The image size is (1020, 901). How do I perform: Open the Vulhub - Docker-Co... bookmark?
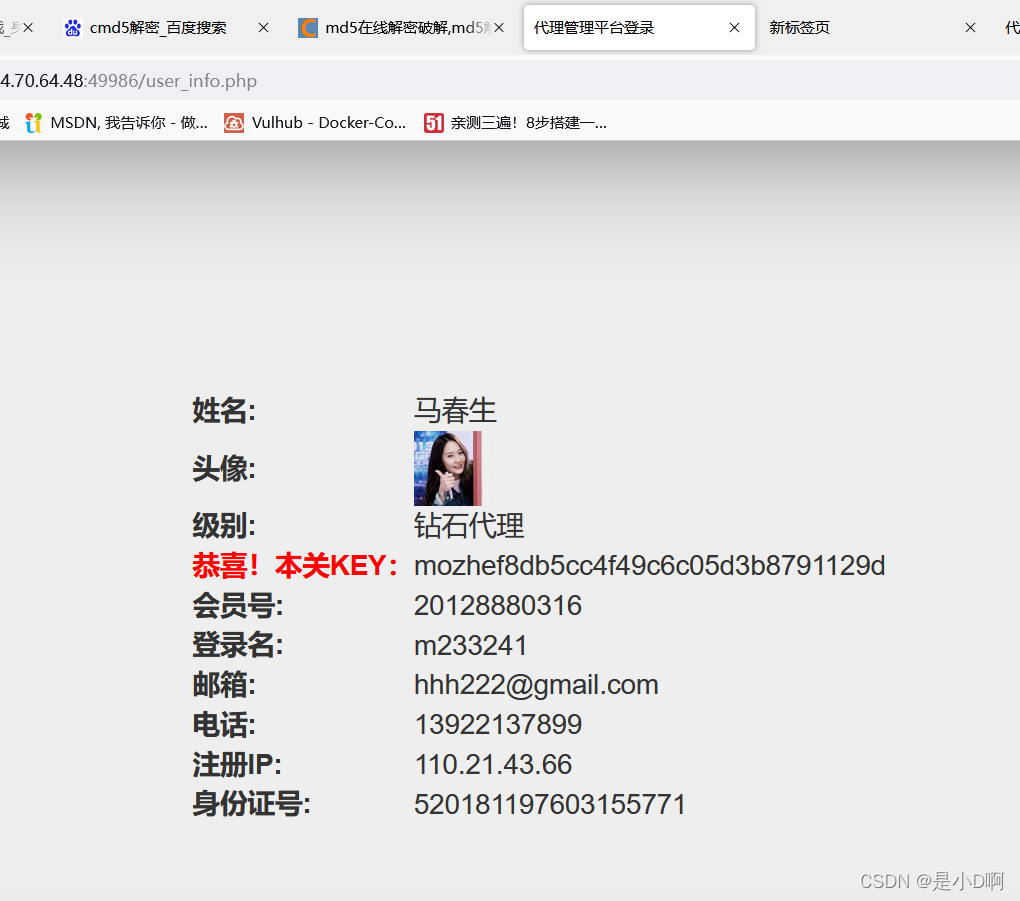point(315,122)
